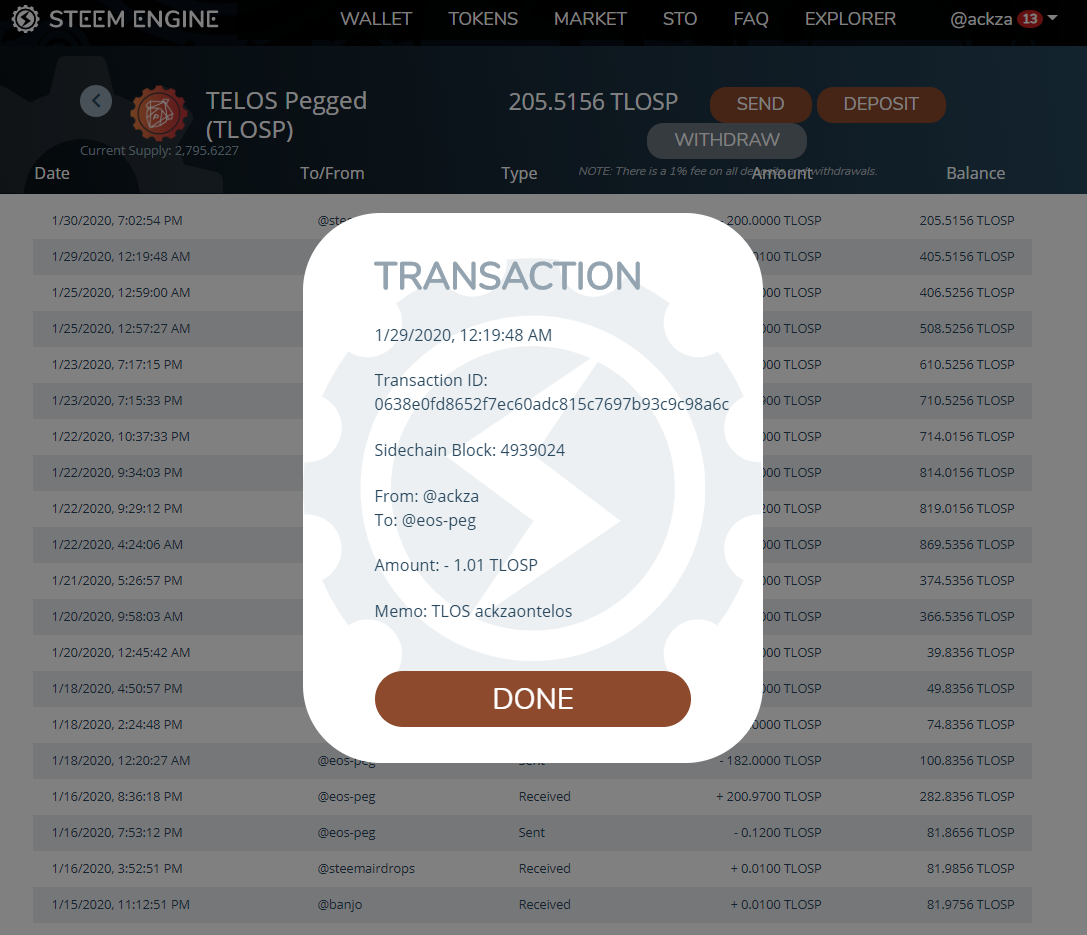1087x935 pixels.
Task: Click the TELOS Pegged token logo
Action: [x=159, y=113]
